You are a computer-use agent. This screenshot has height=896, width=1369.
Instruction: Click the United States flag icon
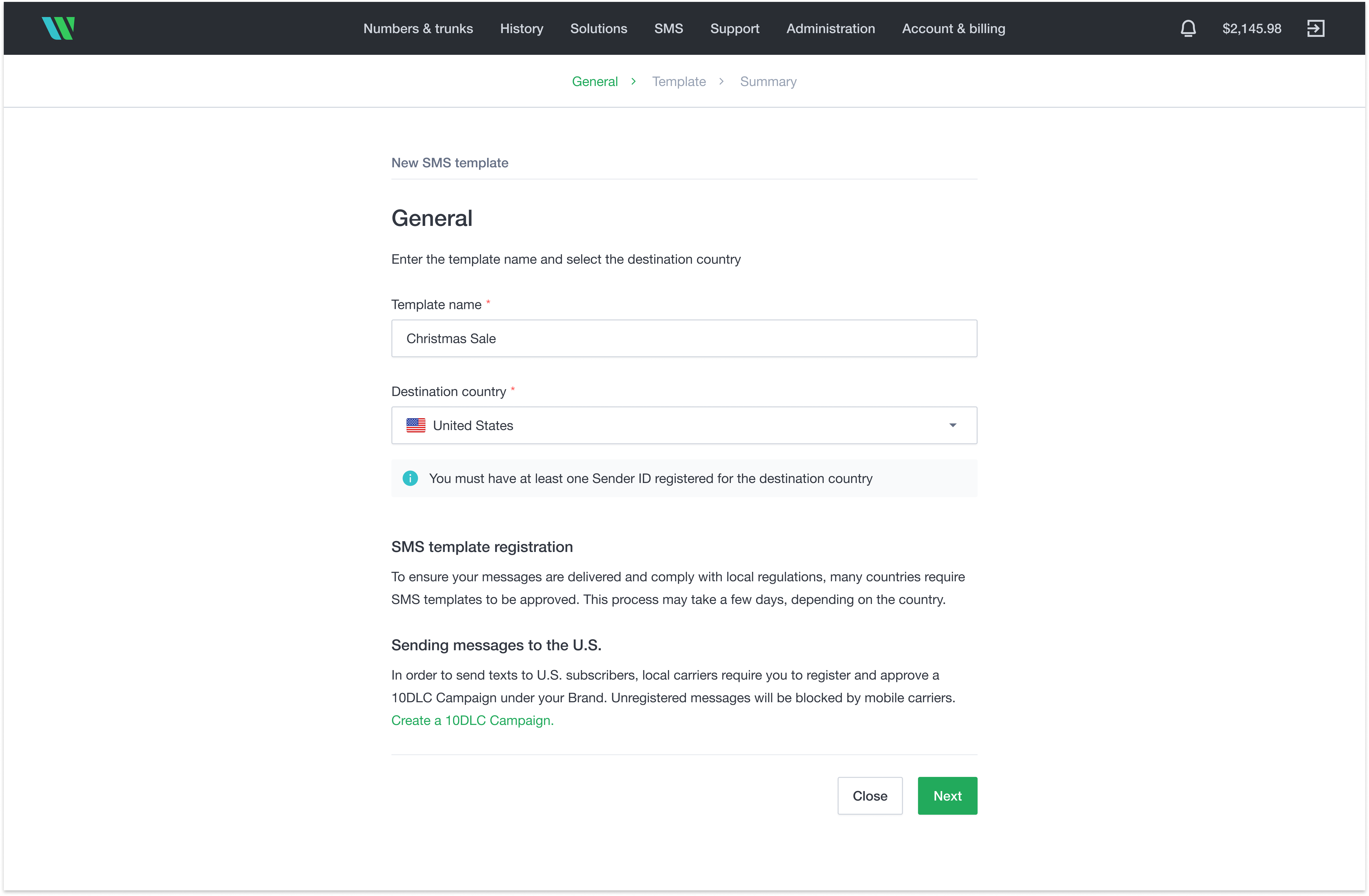(x=416, y=425)
